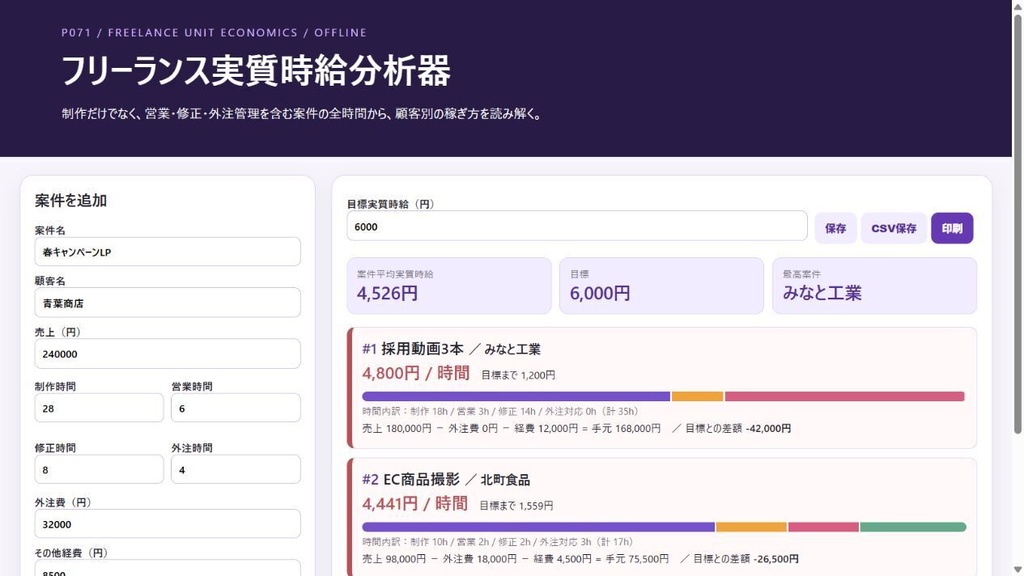Focus the 案件名 input field
Viewport: 1024px width, 576px height.
coord(167,251)
